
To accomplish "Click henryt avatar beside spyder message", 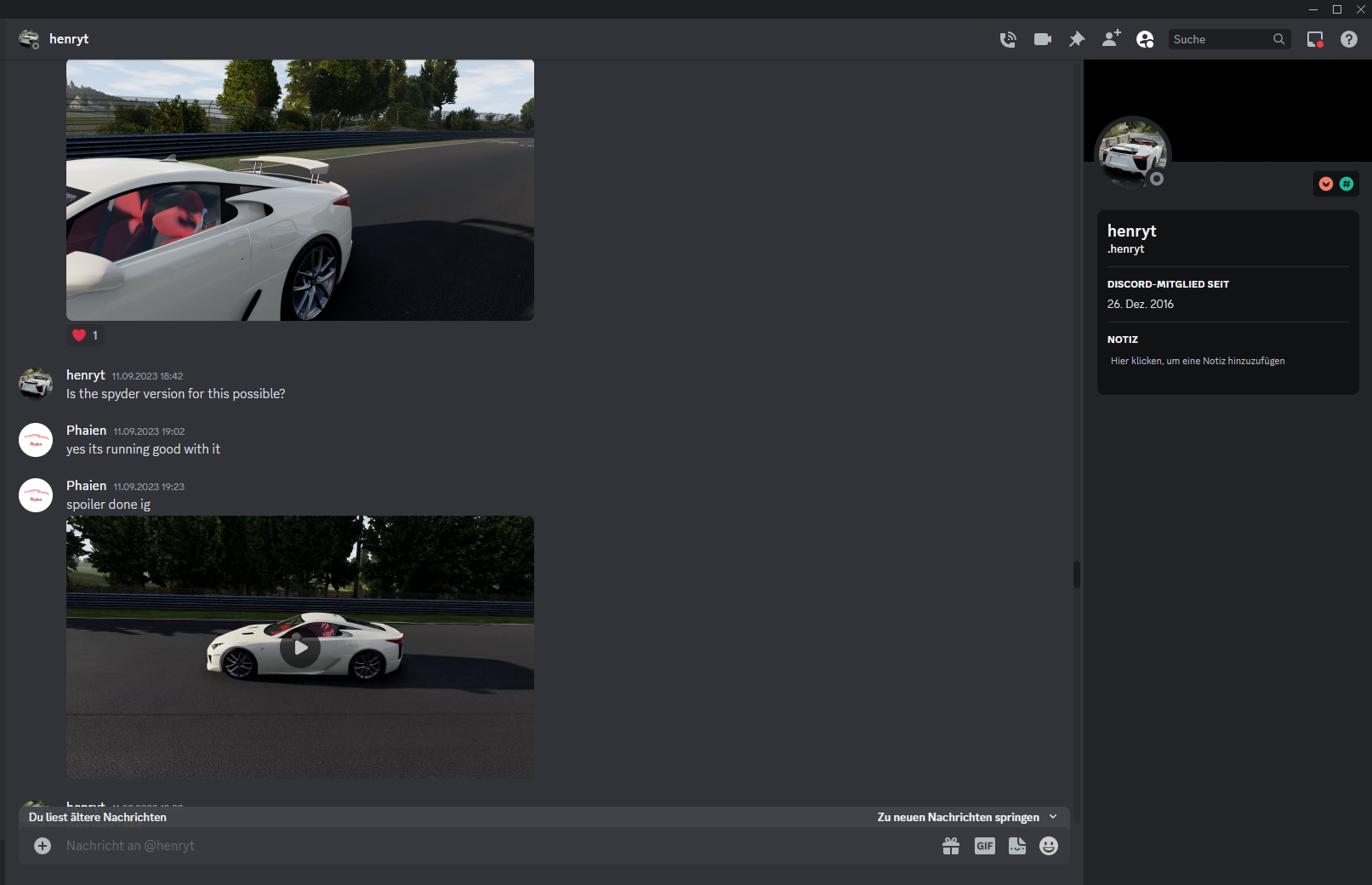I will 36,384.
